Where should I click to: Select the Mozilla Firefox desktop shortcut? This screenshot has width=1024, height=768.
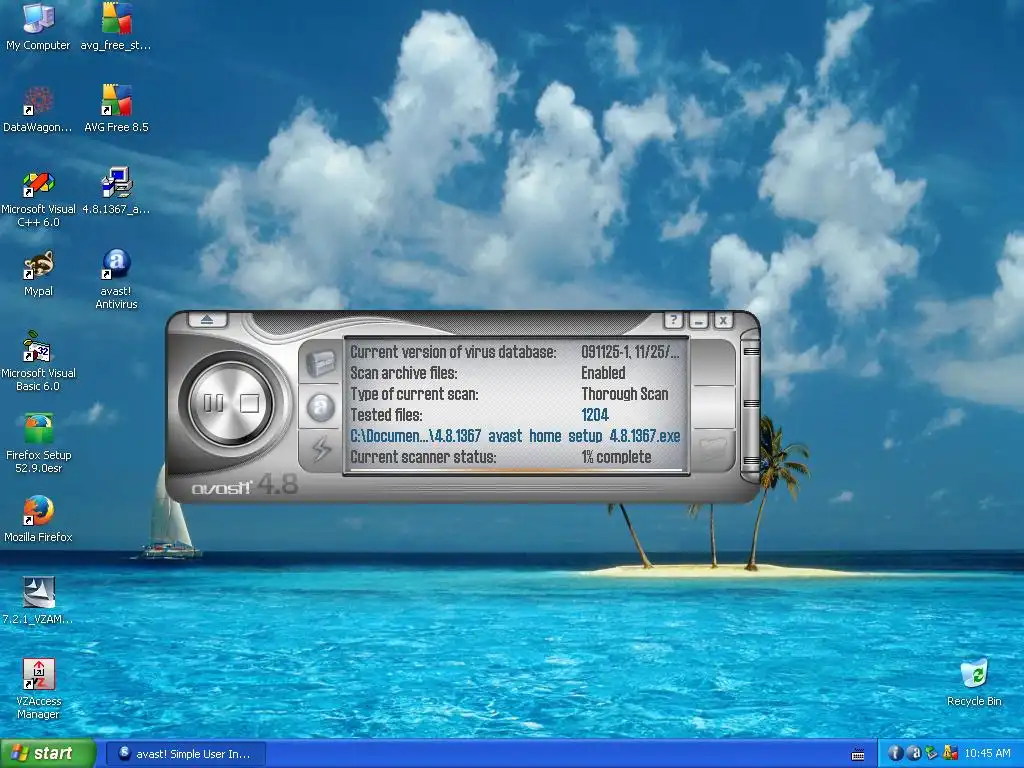[x=38, y=519]
